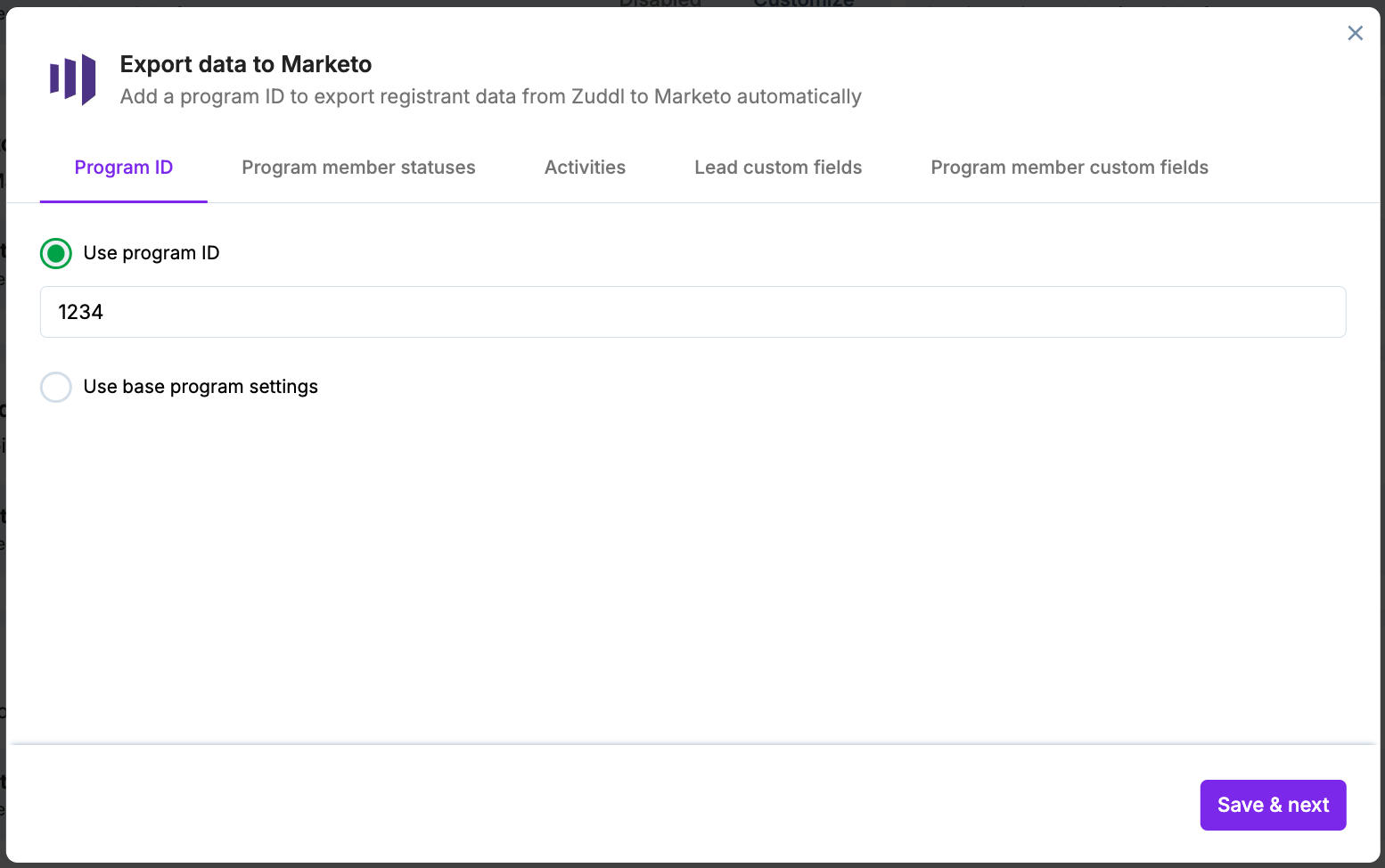Close the Export data to Marketo dialog
The image size is (1385, 868).
[x=1355, y=33]
